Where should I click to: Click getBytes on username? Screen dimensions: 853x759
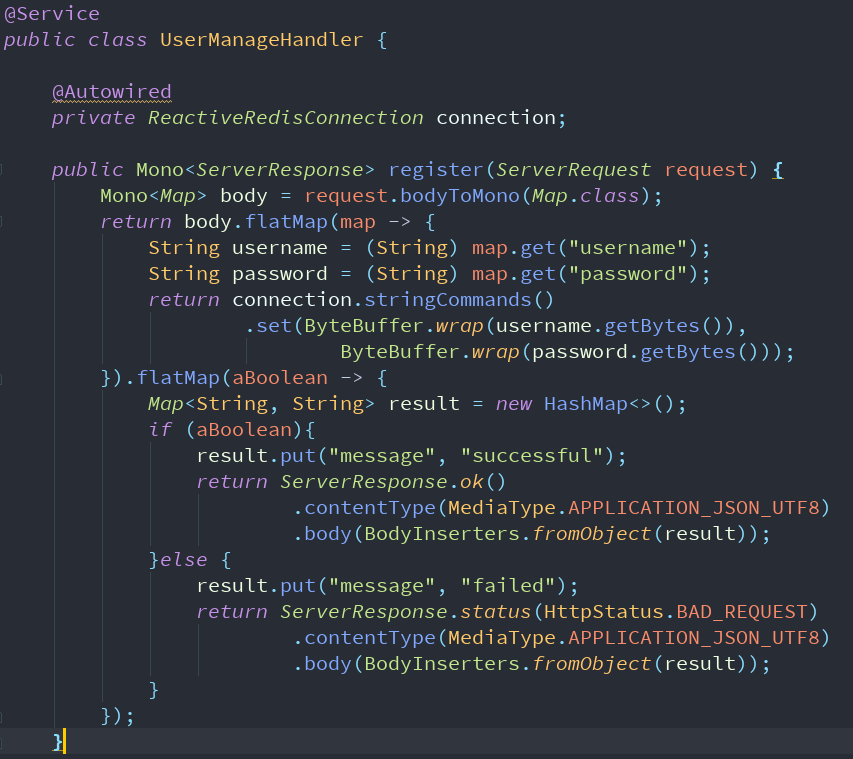point(652,326)
